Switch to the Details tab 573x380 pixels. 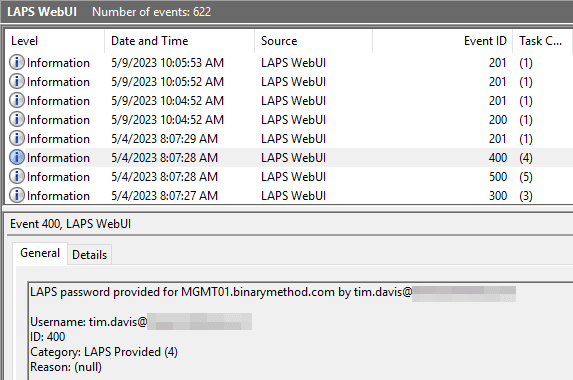90,255
